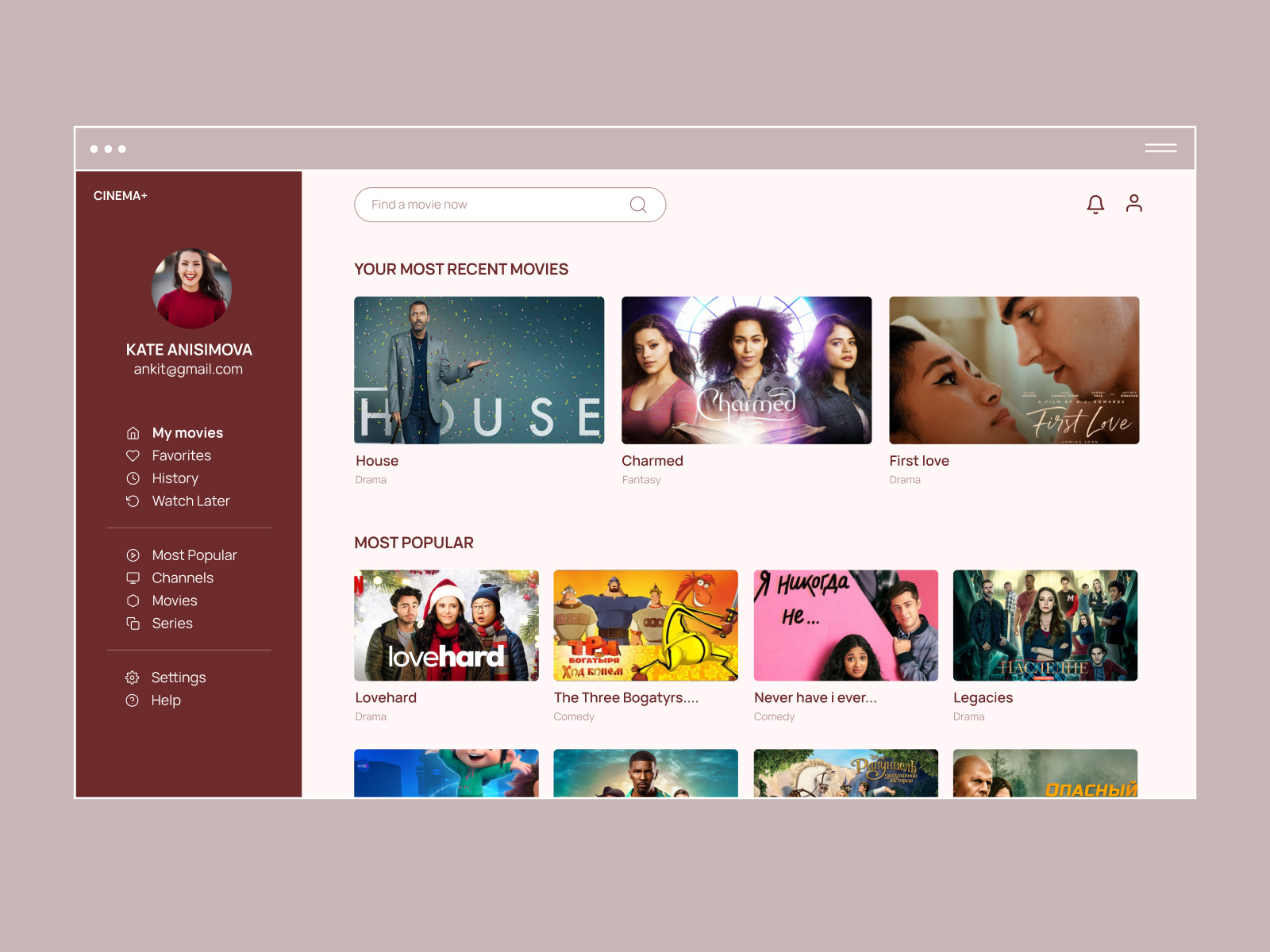Click The Three Bogatyrs.... title
This screenshot has height=952, width=1270.
[x=626, y=698]
